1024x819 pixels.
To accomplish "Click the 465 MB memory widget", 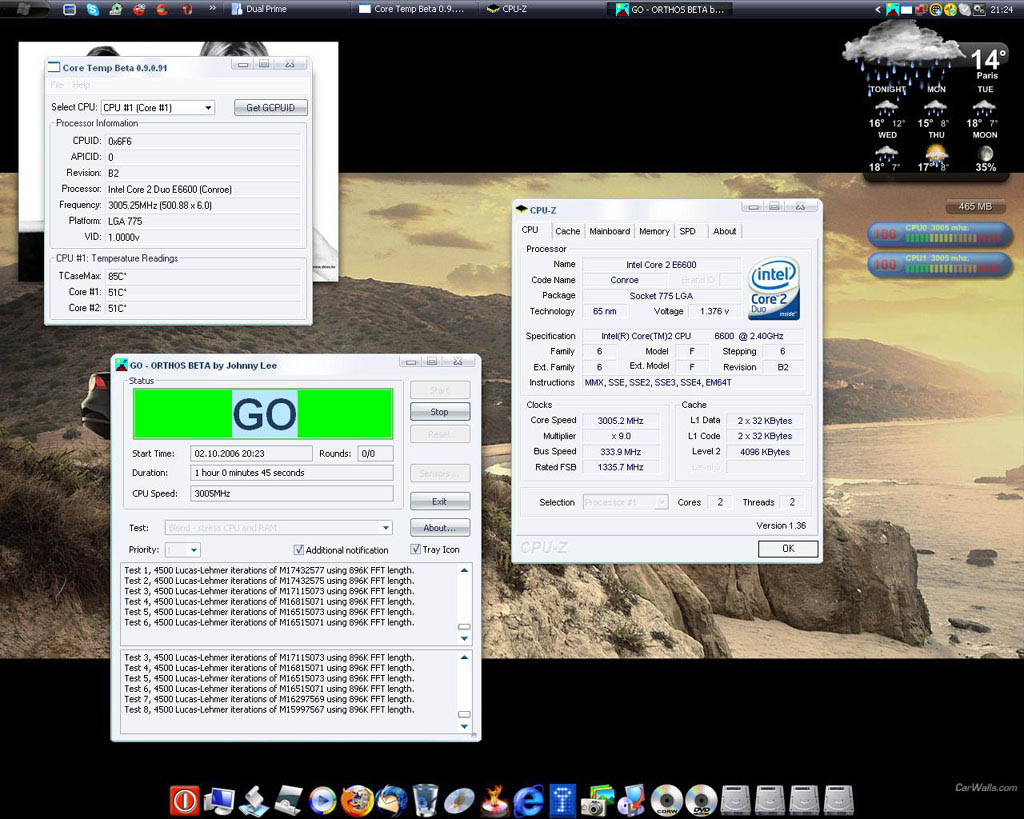I will point(975,206).
